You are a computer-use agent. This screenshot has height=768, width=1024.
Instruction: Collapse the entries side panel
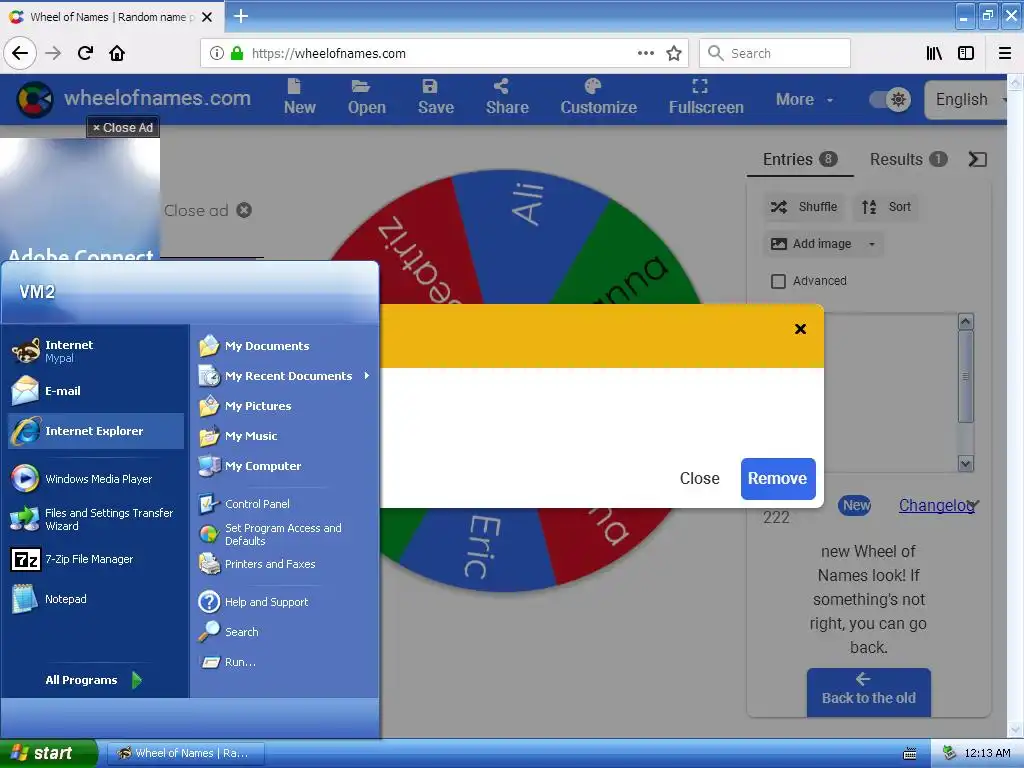point(977,159)
